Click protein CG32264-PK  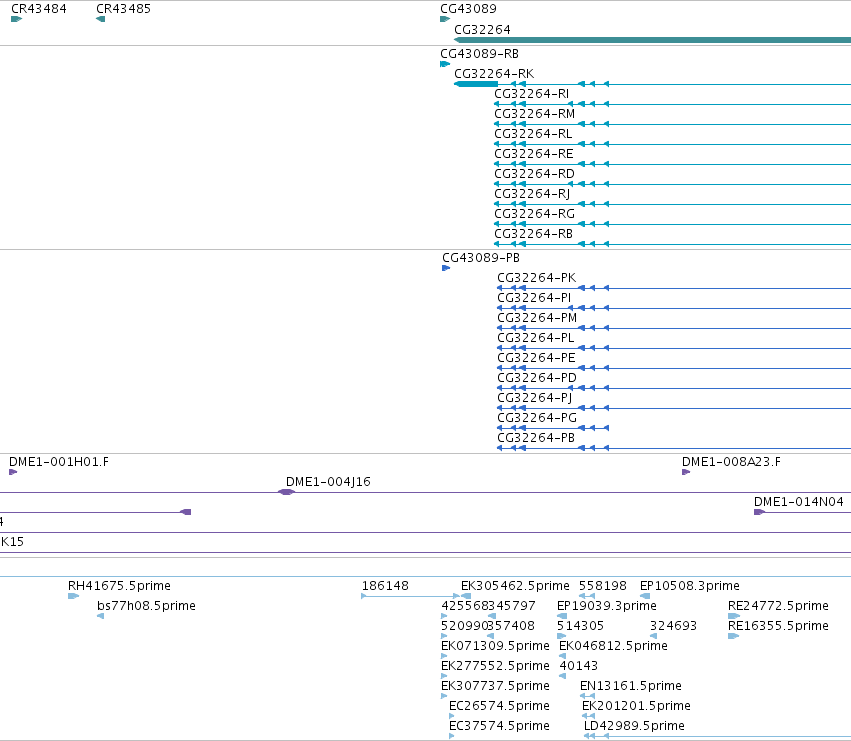point(537,277)
